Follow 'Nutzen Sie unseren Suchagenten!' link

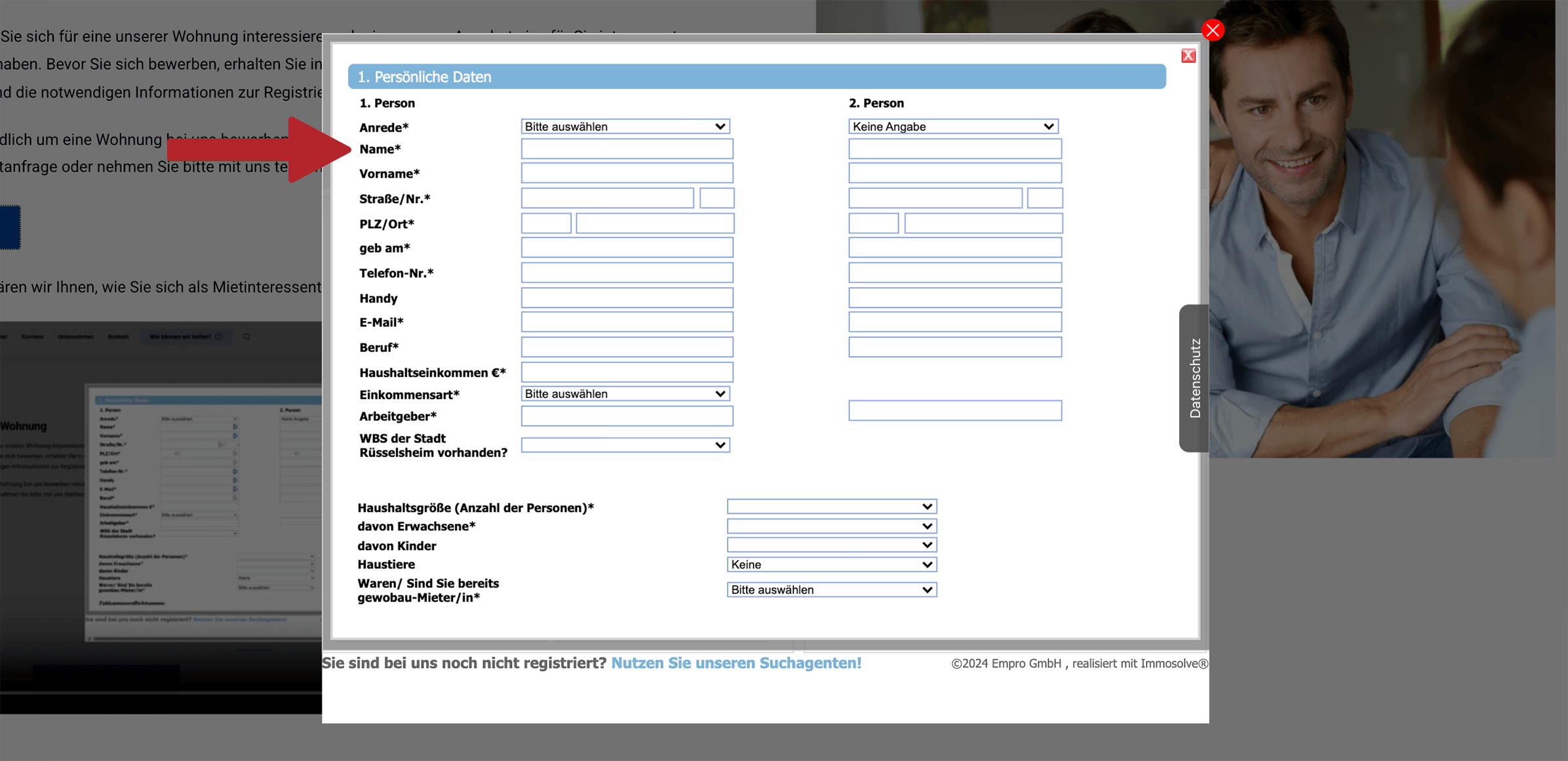(x=735, y=663)
